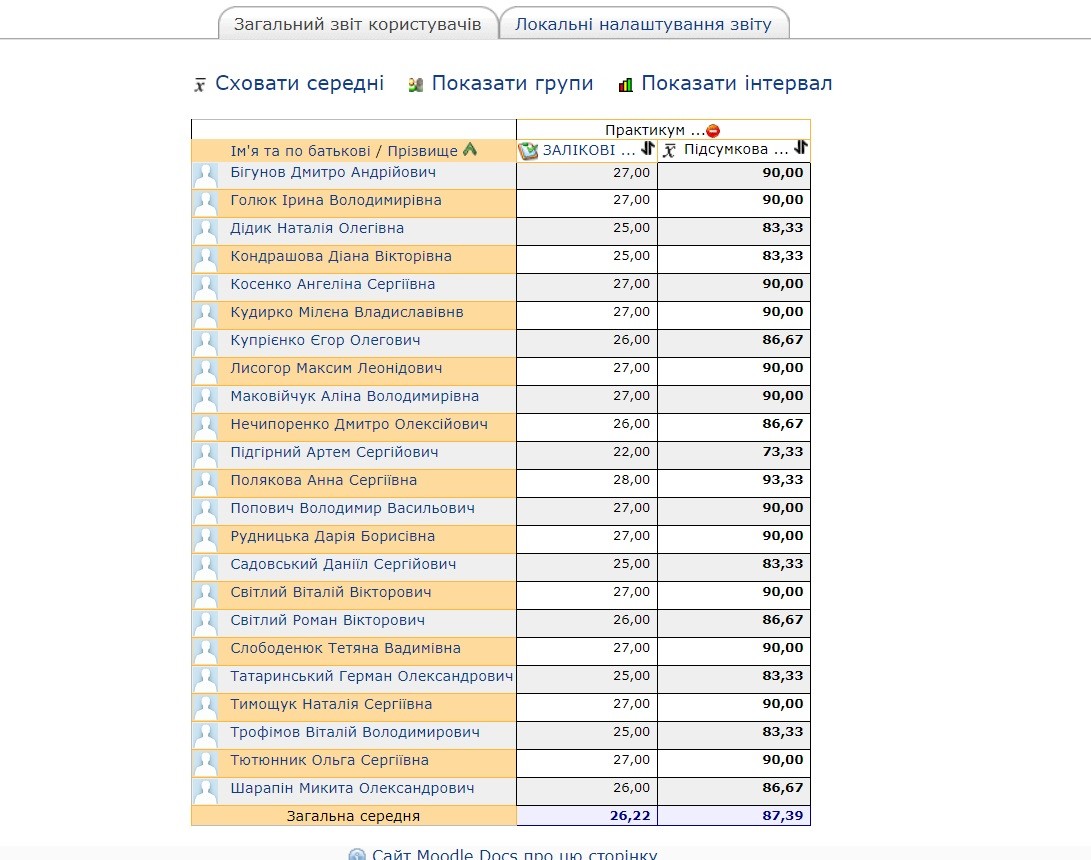Click the averages x-bar icon beside Сховати середні
The height and width of the screenshot is (860, 1091).
tap(200, 85)
